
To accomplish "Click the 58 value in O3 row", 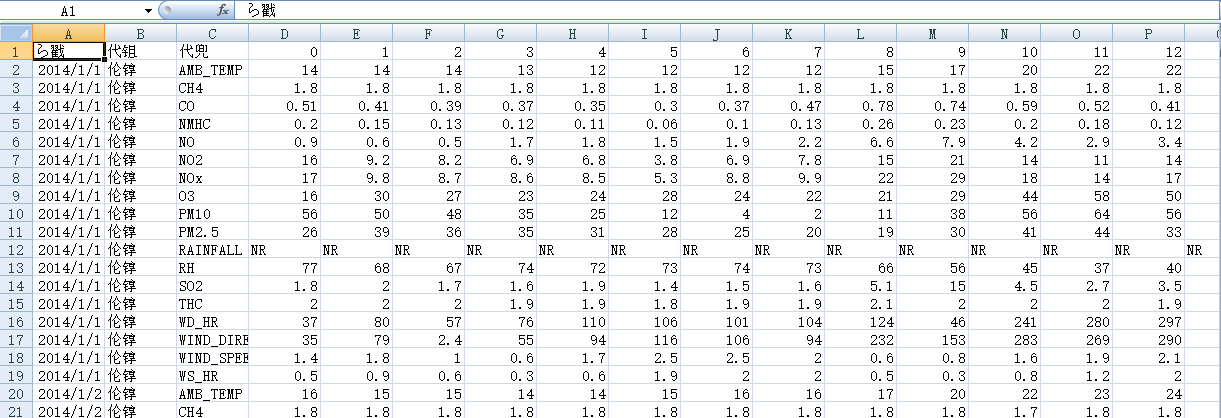I will (1076, 196).
